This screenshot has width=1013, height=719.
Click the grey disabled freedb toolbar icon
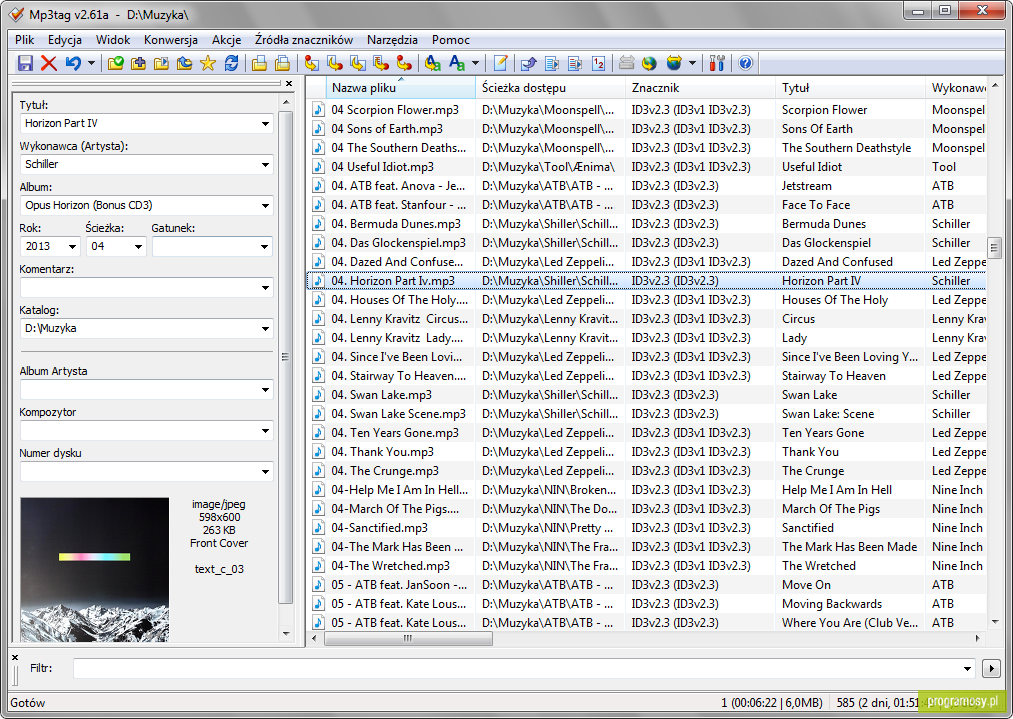(x=626, y=63)
